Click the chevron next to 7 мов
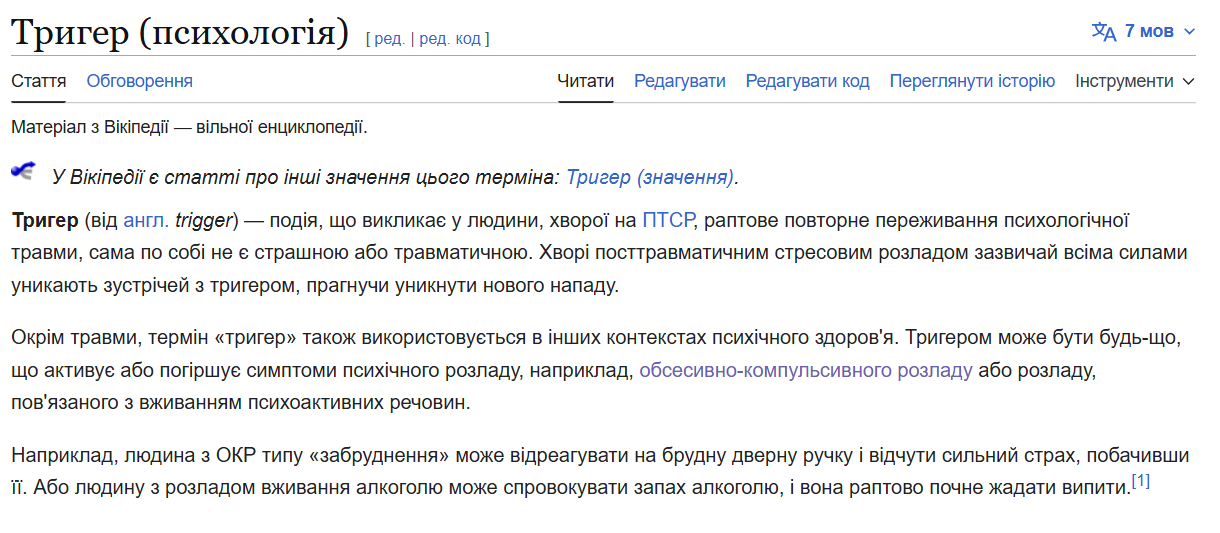This screenshot has height=533, width=1220. [x=1189, y=32]
